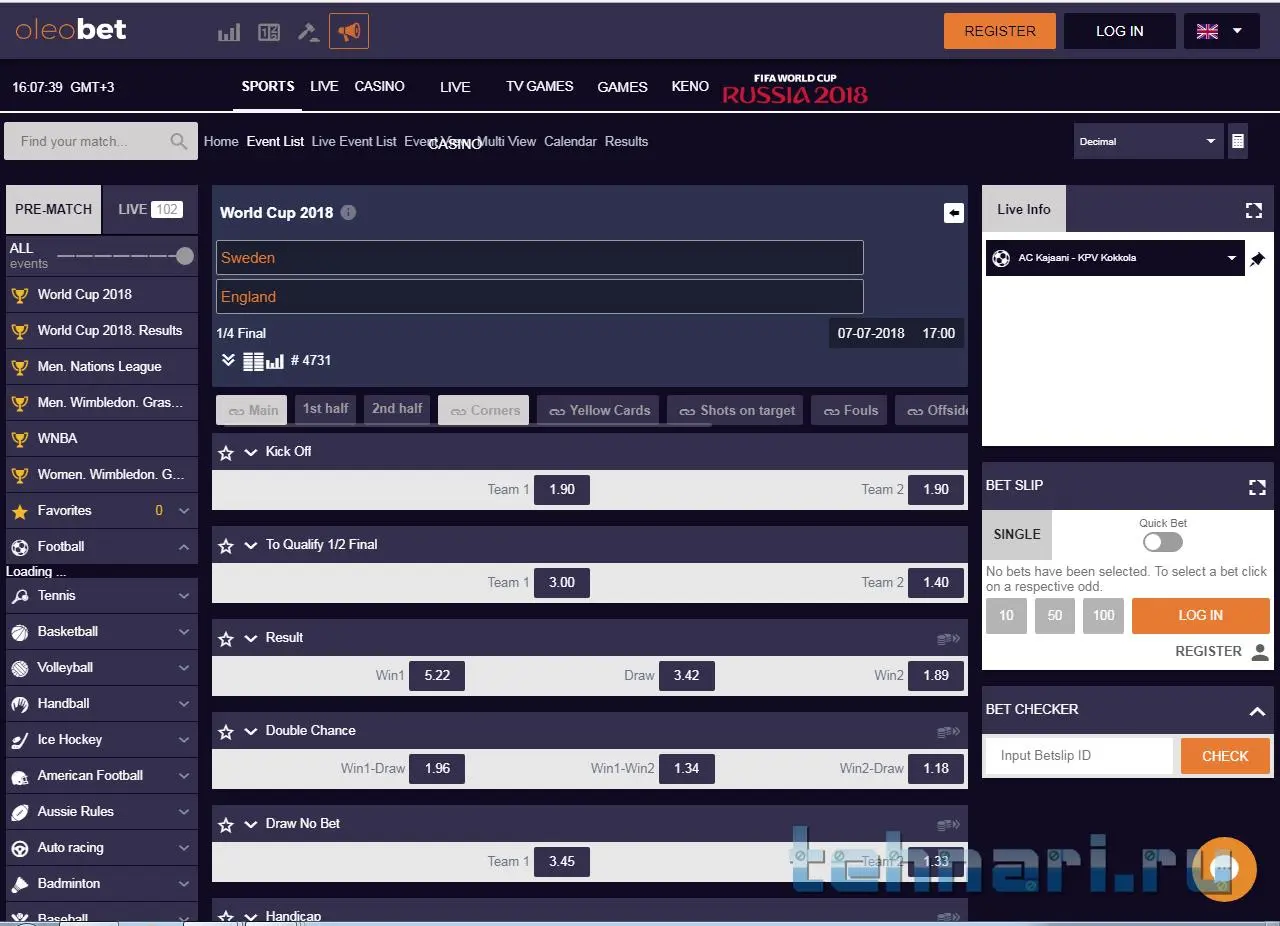The width and height of the screenshot is (1280, 926).
Task: Bet on Win1 at odds 5.22
Action: coord(437,676)
